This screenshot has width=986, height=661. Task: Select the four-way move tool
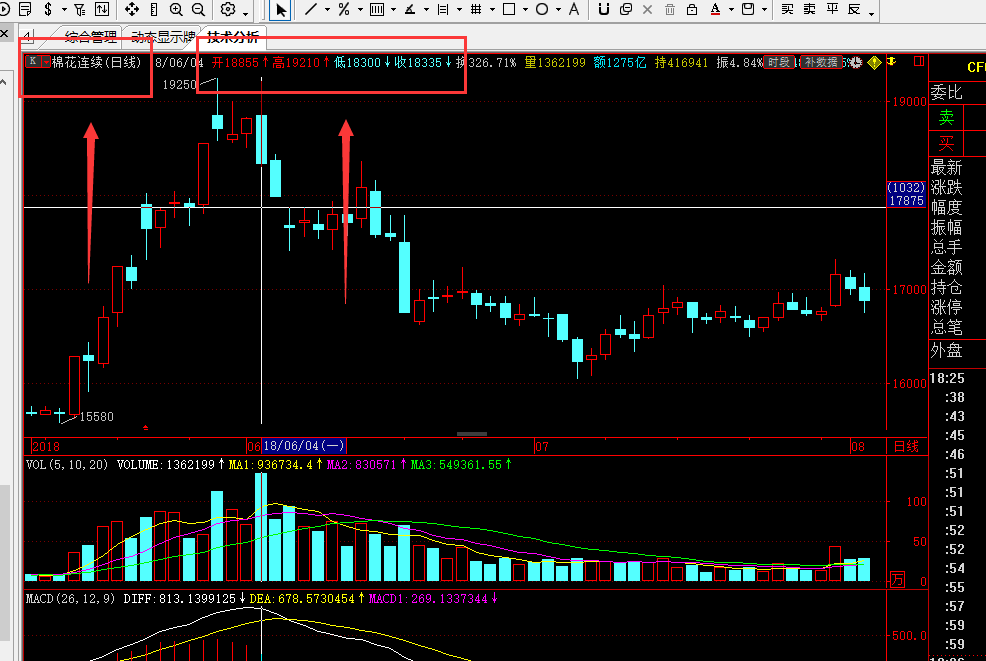click(x=131, y=9)
